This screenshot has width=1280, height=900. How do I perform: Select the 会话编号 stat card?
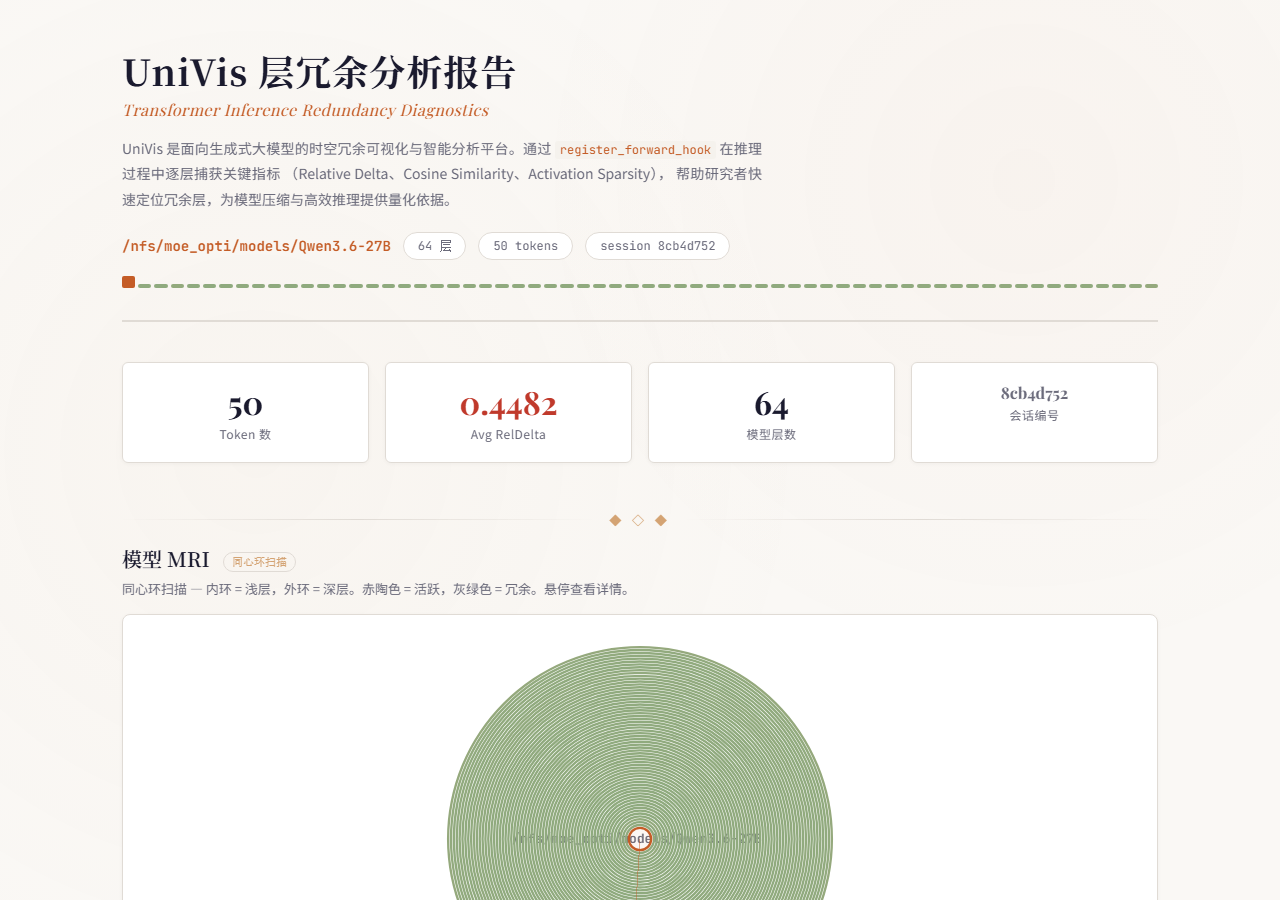pos(1034,412)
